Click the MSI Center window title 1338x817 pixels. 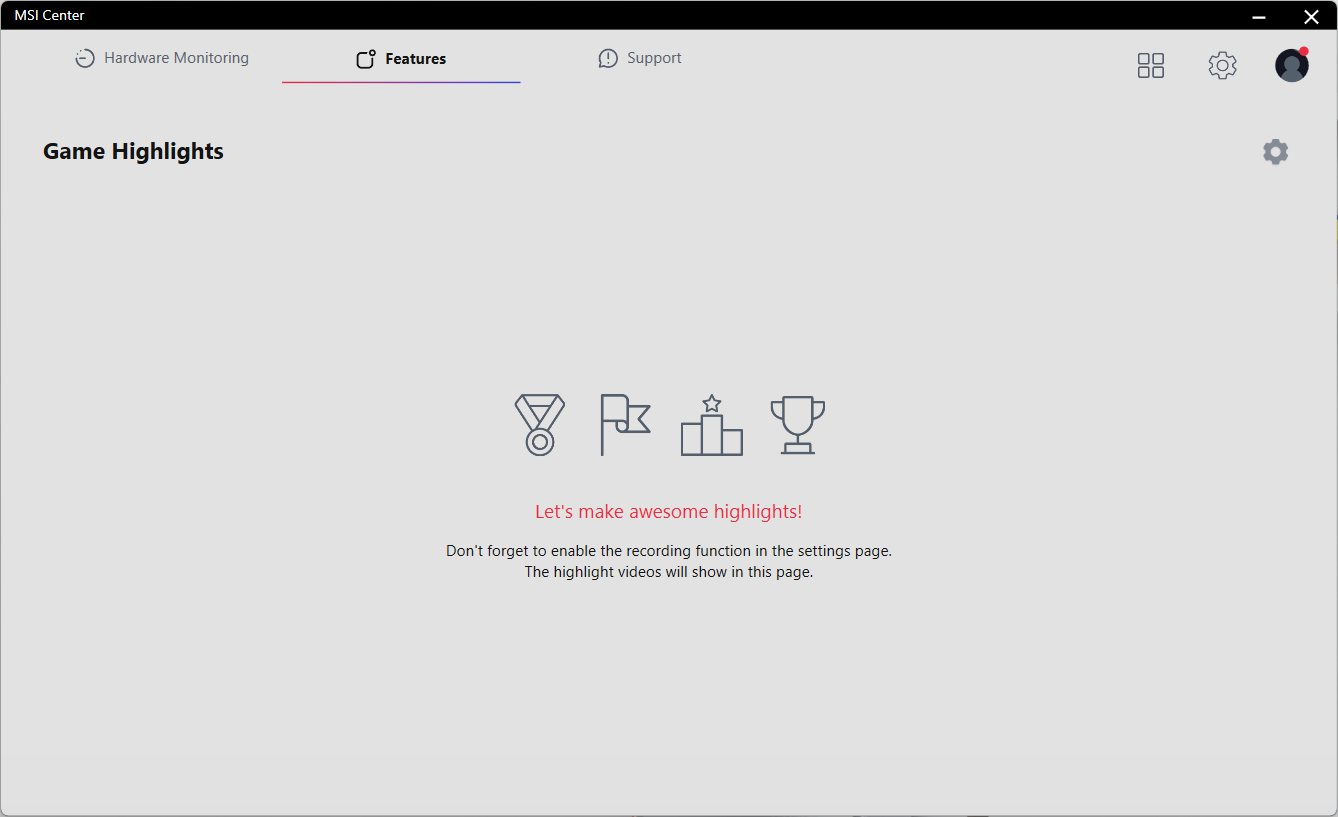(49, 15)
